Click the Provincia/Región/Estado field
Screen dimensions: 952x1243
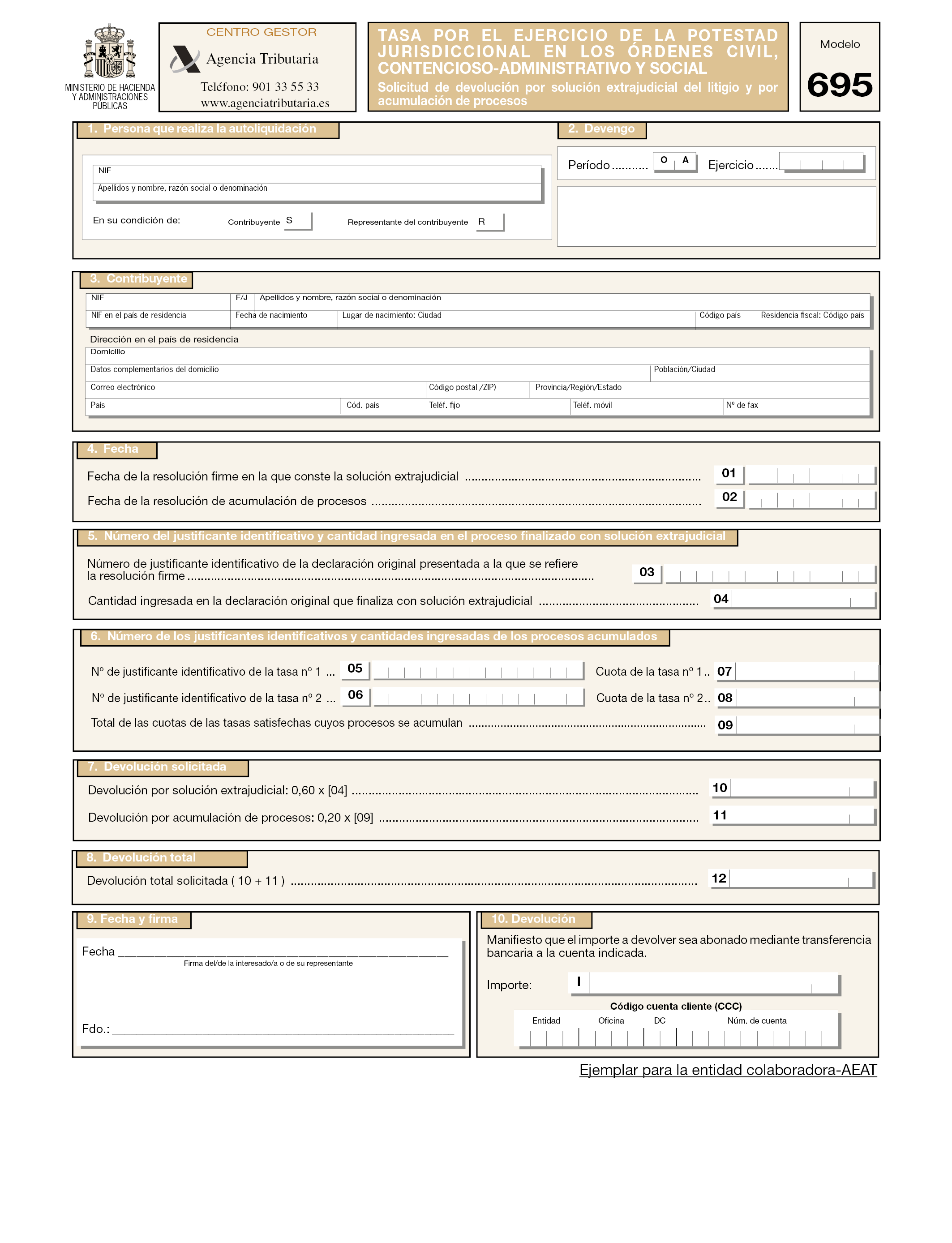pyautogui.click(x=699, y=391)
